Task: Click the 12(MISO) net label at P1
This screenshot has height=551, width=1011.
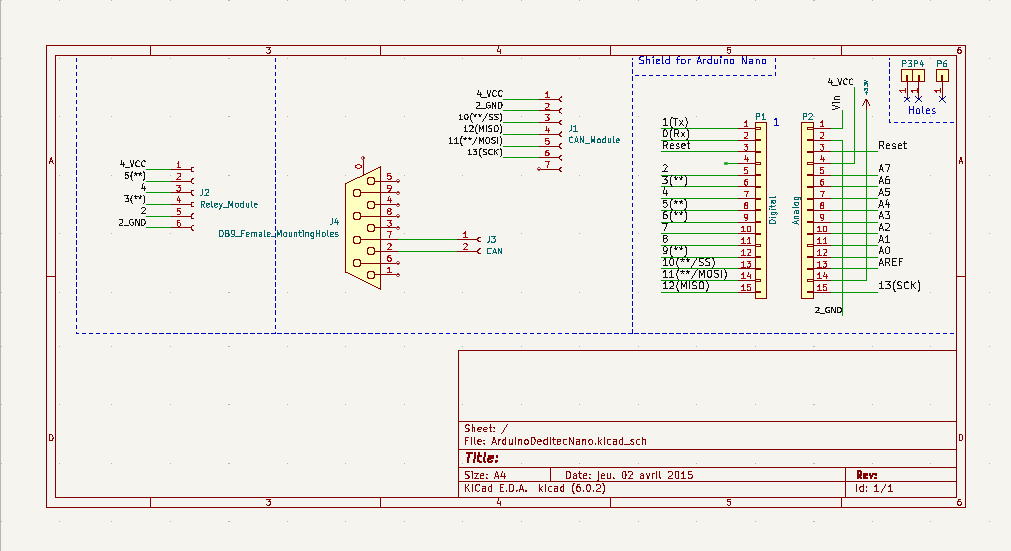Action: click(685, 286)
